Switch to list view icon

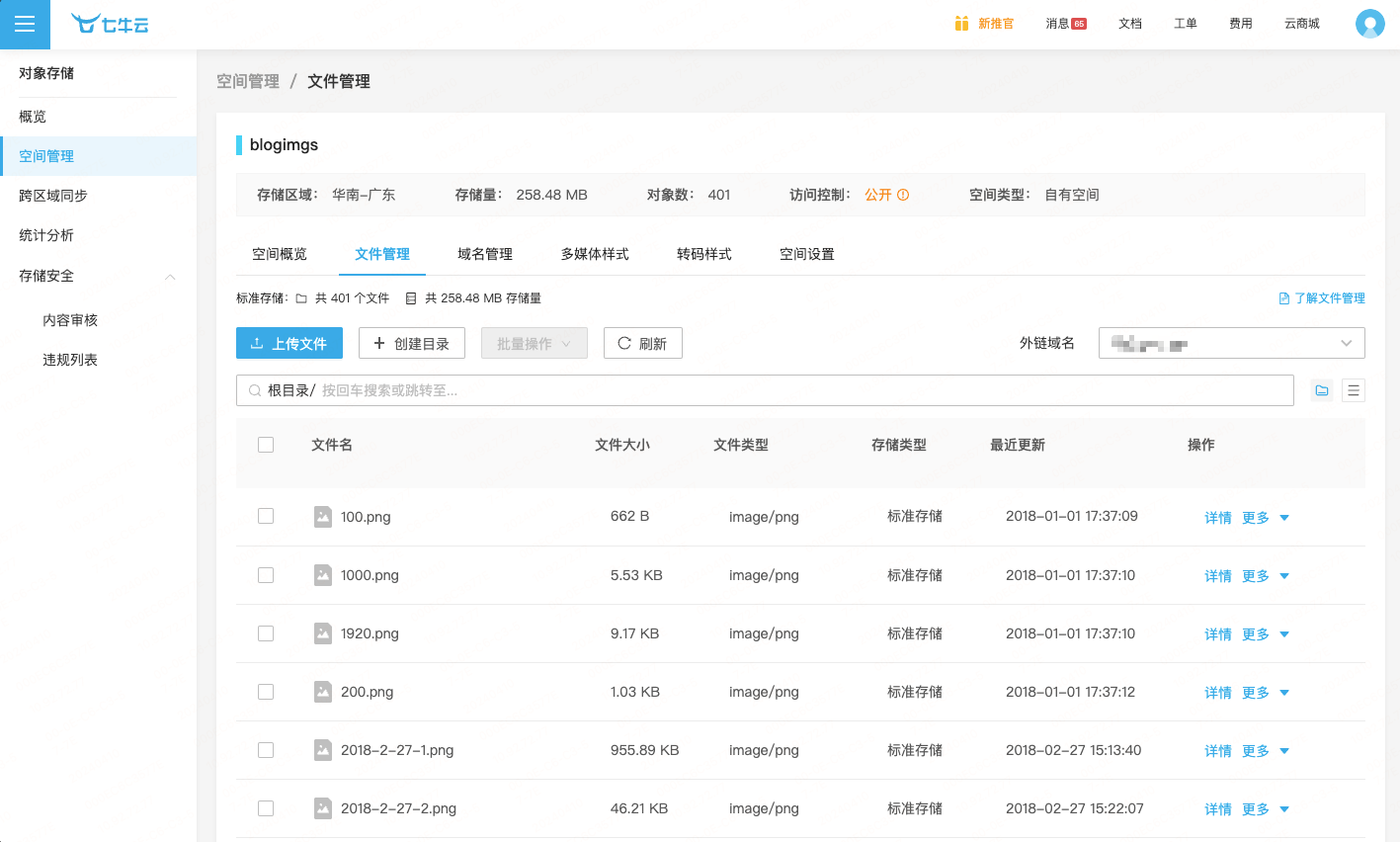(x=1354, y=390)
